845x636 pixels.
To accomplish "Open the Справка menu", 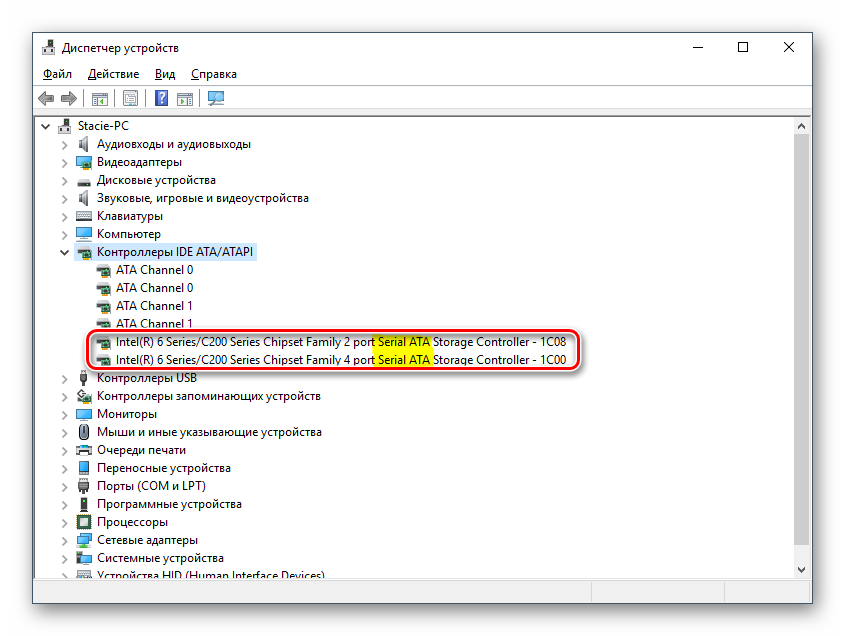I will tap(213, 74).
